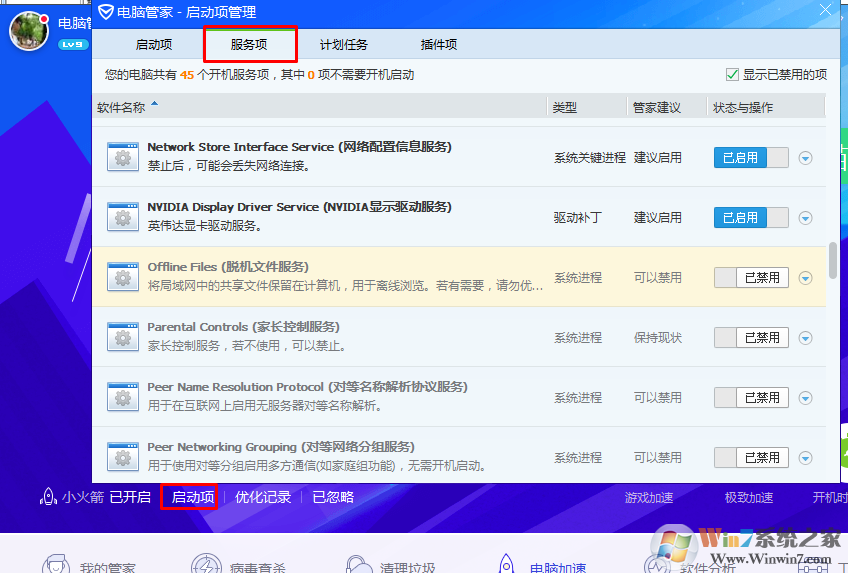Viewport: 848px width, 573px height.
Task: Toggle Peer Name Resolution Protocol switch
Action: pyautogui.click(x=751, y=398)
